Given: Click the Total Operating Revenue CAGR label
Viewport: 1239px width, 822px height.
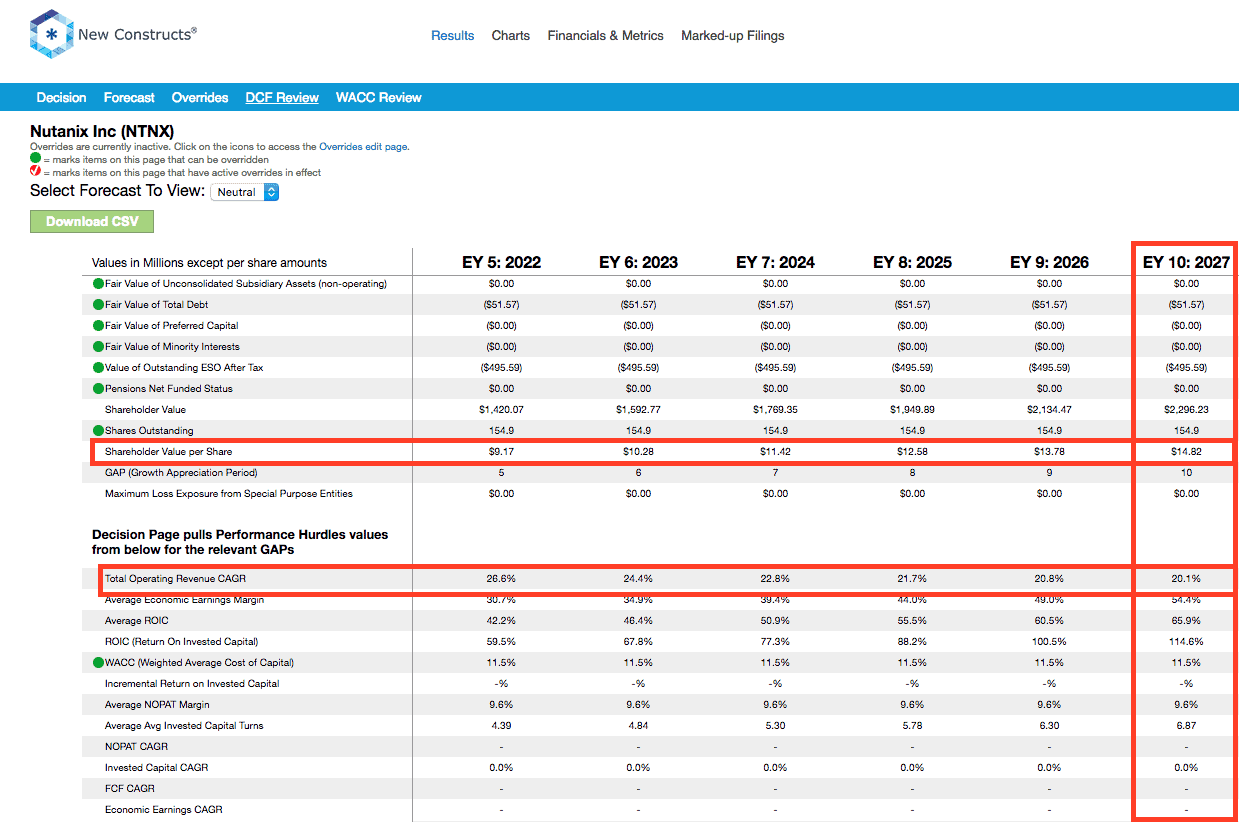Looking at the screenshot, I should pyautogui.click(x=175, y=579).
